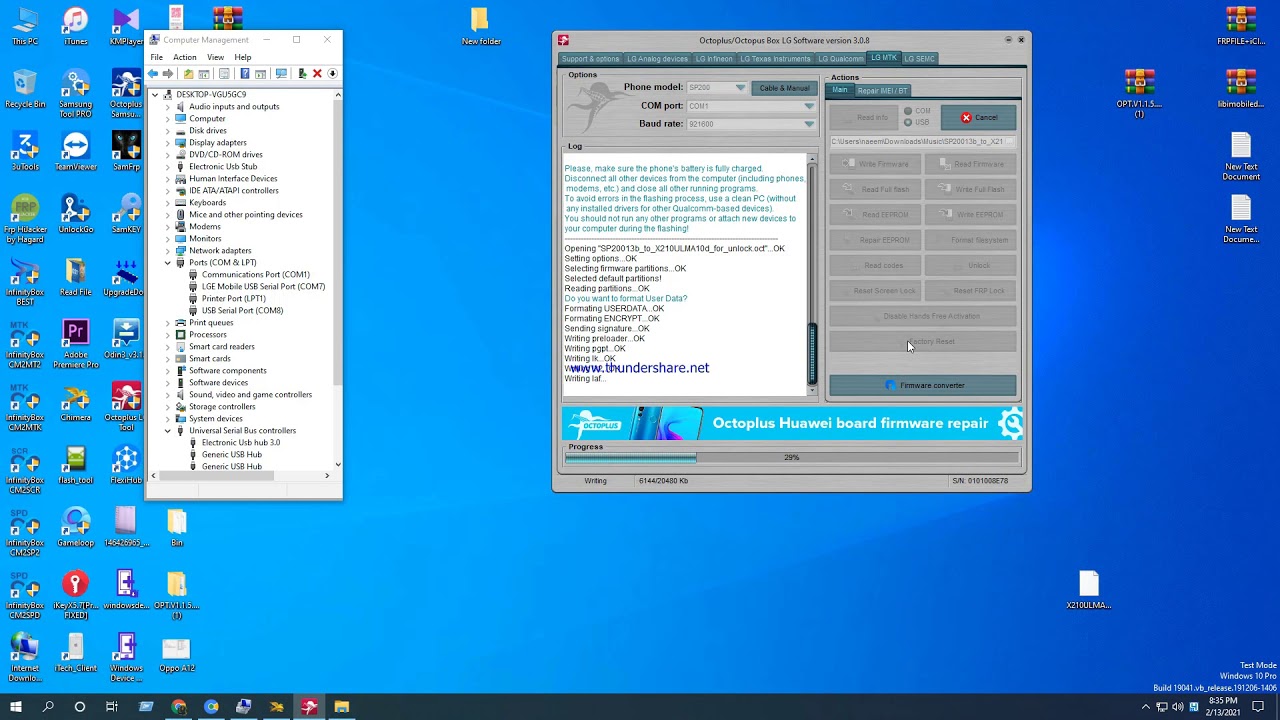Open Repair IMEI / BT tab
1280x720 pixels.
[882, 91]
